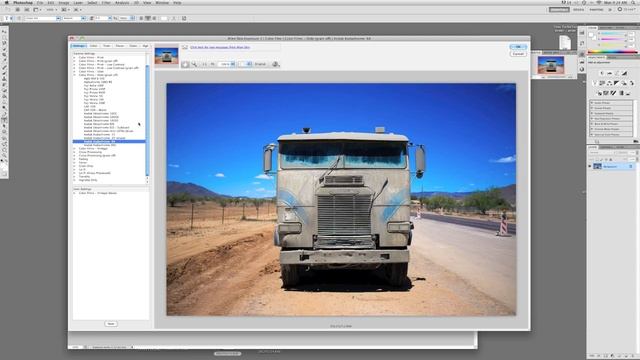Right align text in options bar
This screenshot has height=360, width=640.
154,18
